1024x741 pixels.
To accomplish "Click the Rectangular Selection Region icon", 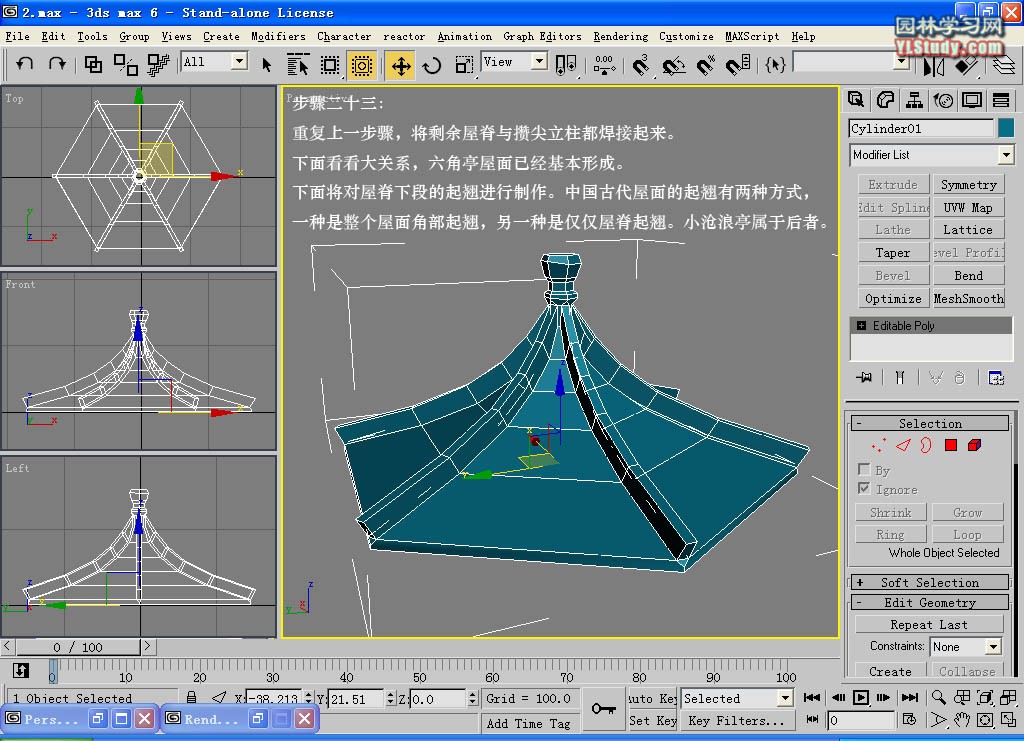I will (330, 65).
